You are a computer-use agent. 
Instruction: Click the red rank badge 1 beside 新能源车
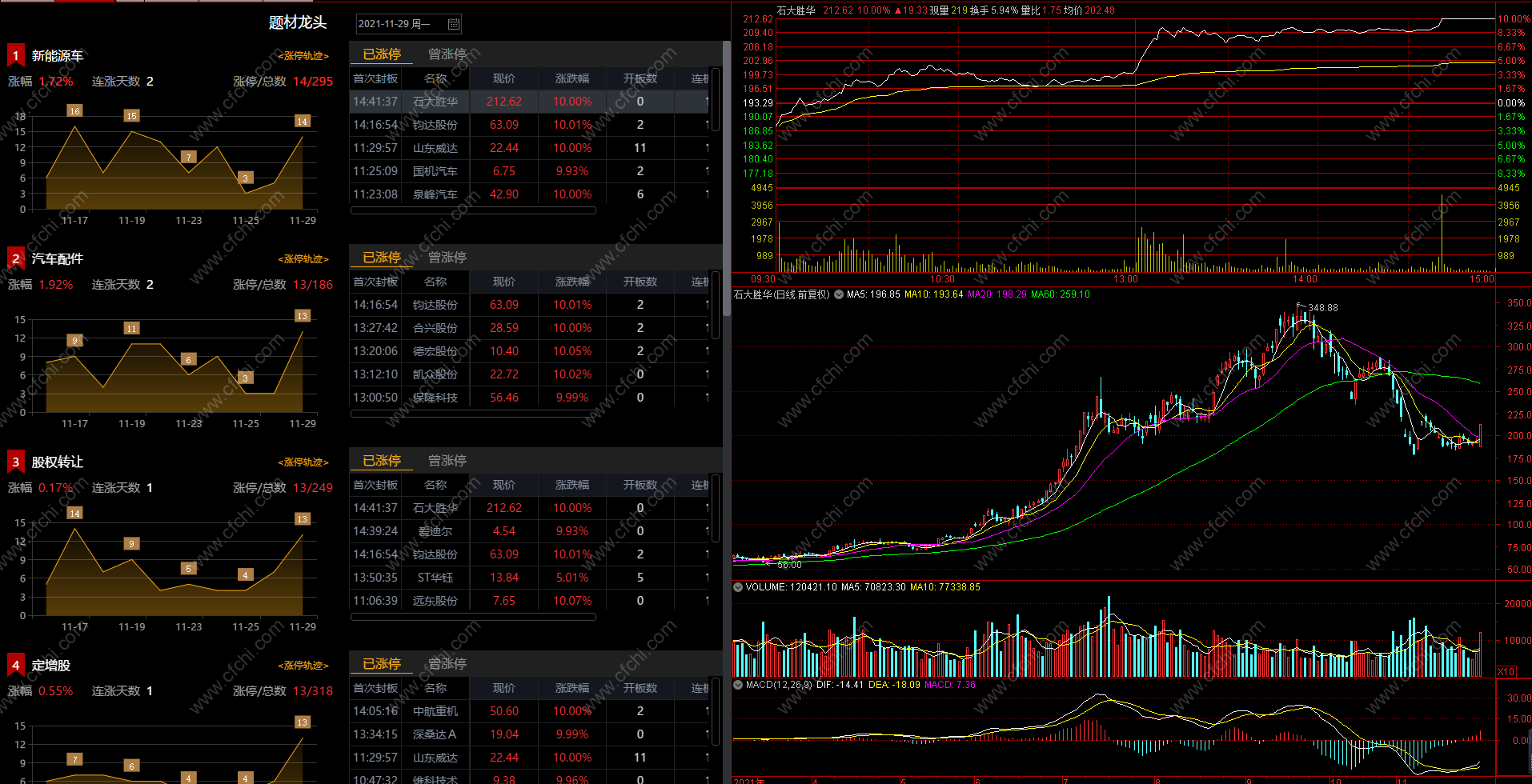[15, 55]
